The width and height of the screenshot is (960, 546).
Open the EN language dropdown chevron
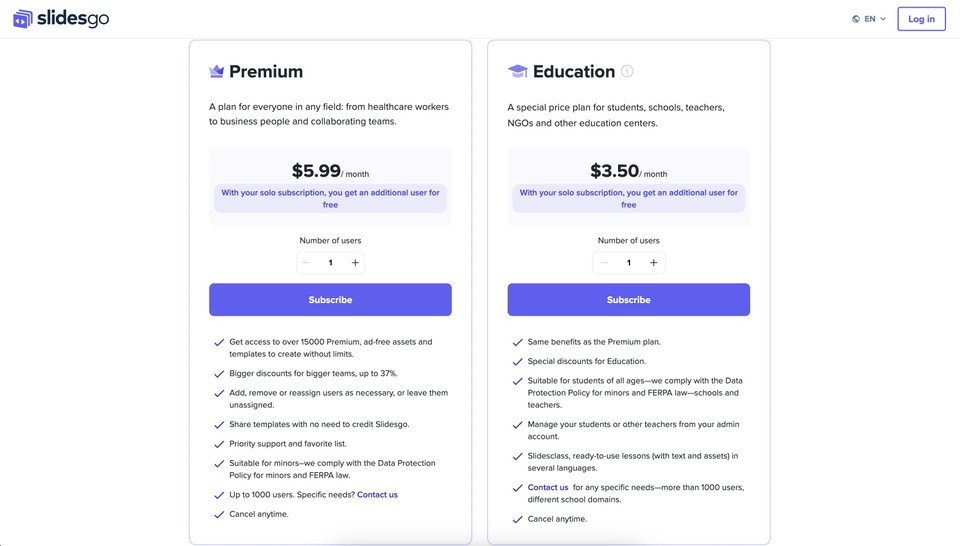(x=883, y=19)
